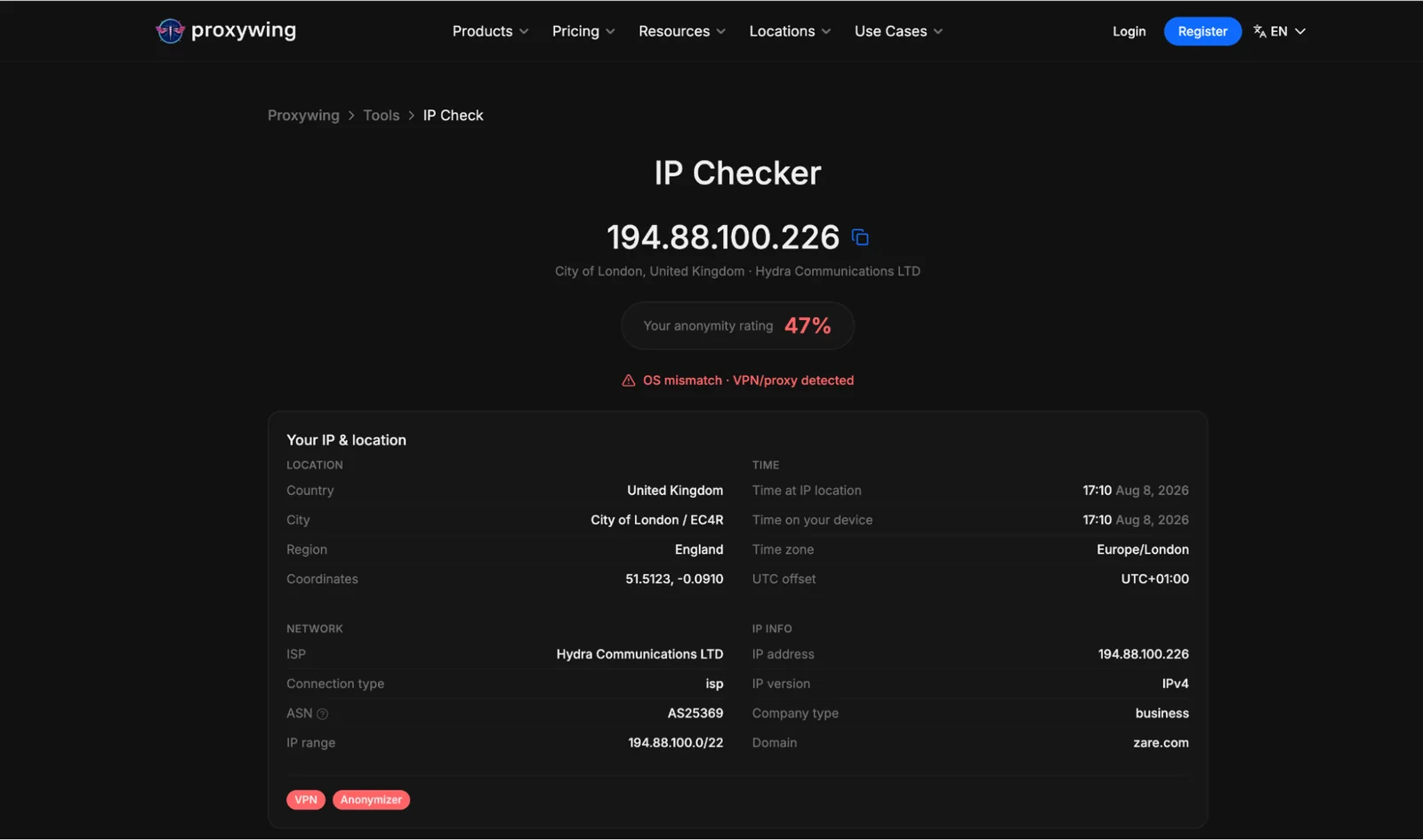
Task: Click the coordinates 51.5123, -0.0910
Action: 674,579
